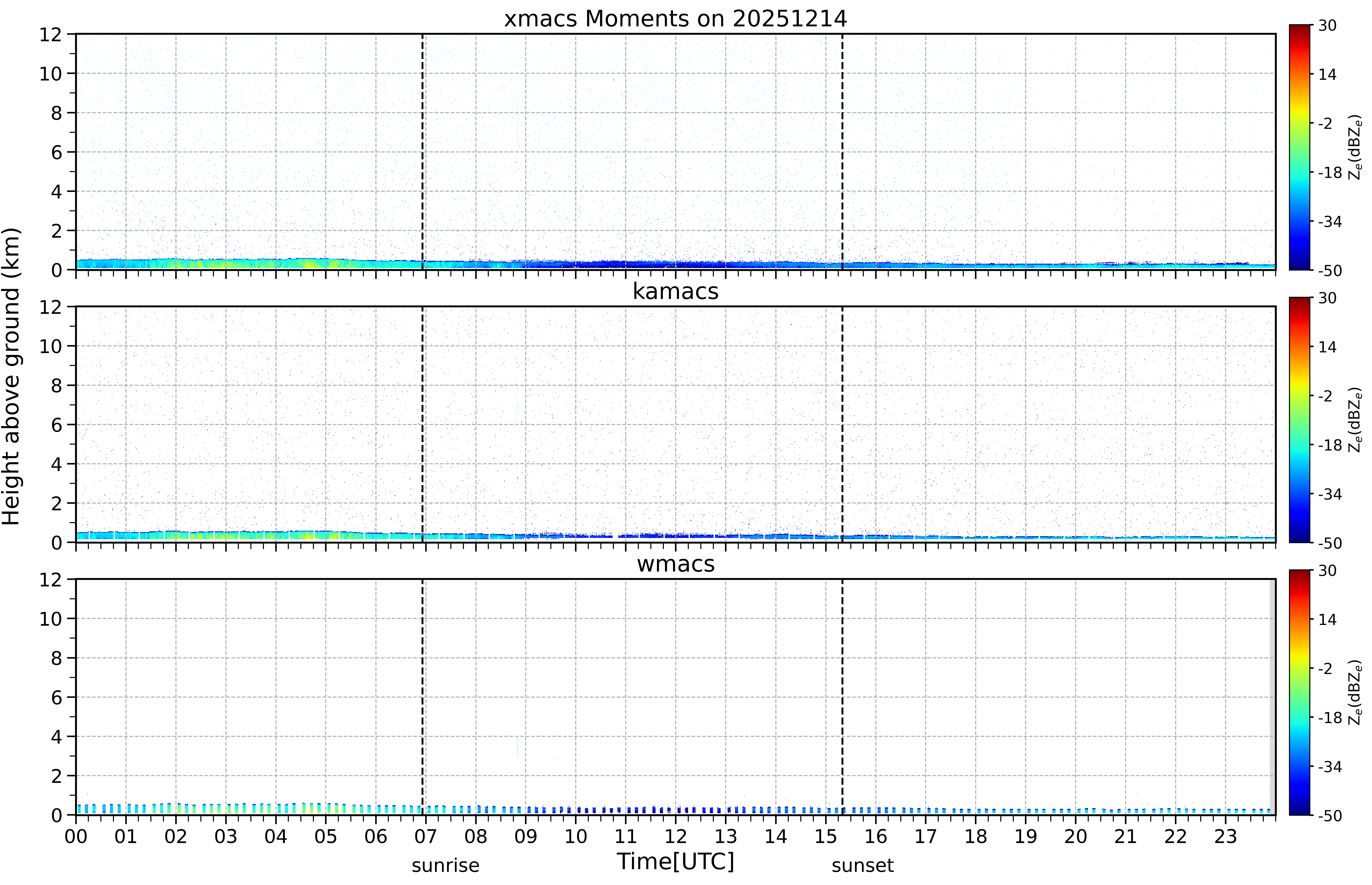1372x885 pixels.
Task: Click the "30" value atop xmacs colorbar
Action: (x=1327, y=25)
